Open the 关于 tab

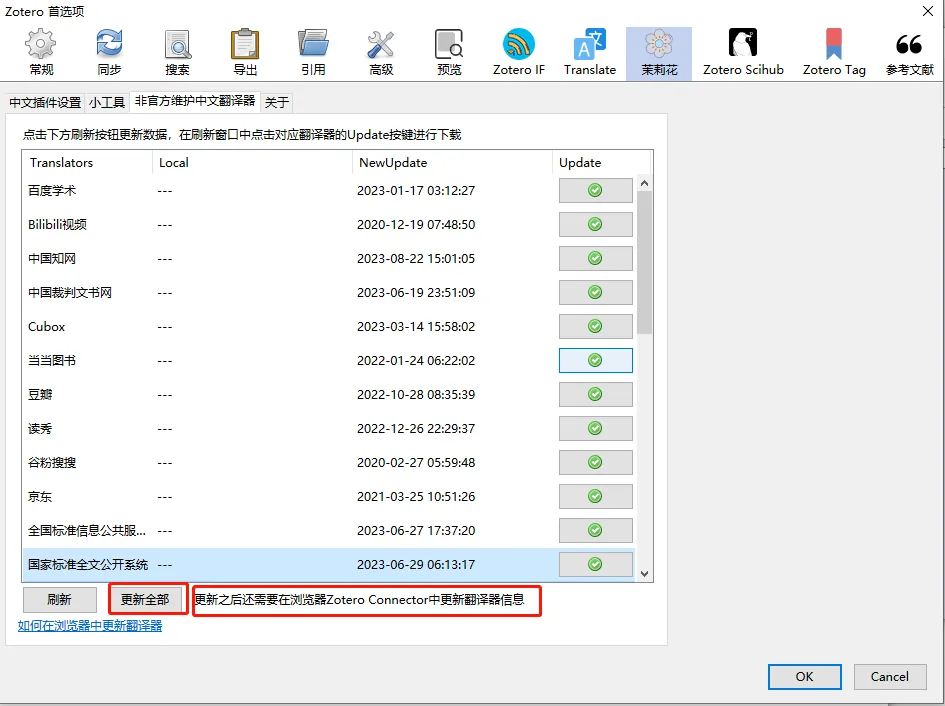pos(277,102)
